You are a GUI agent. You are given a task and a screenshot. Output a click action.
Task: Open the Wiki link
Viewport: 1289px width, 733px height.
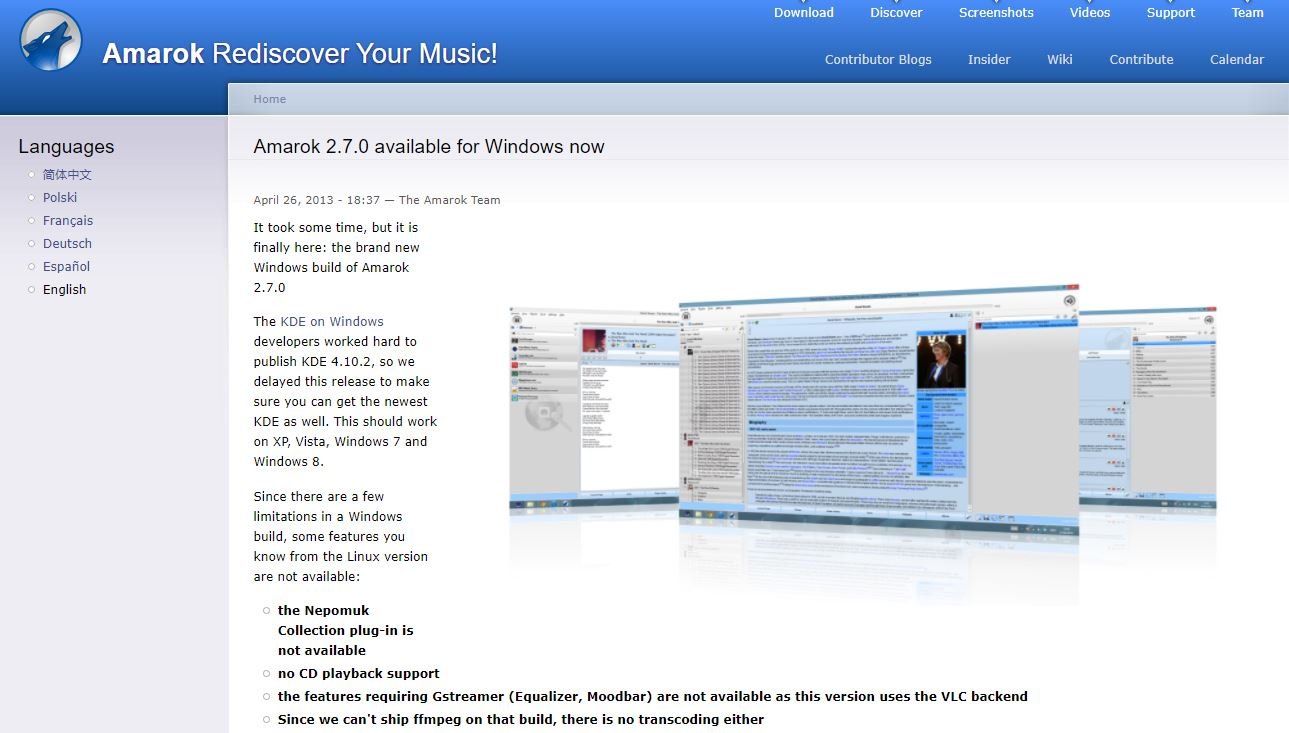tap(1060, 59)
